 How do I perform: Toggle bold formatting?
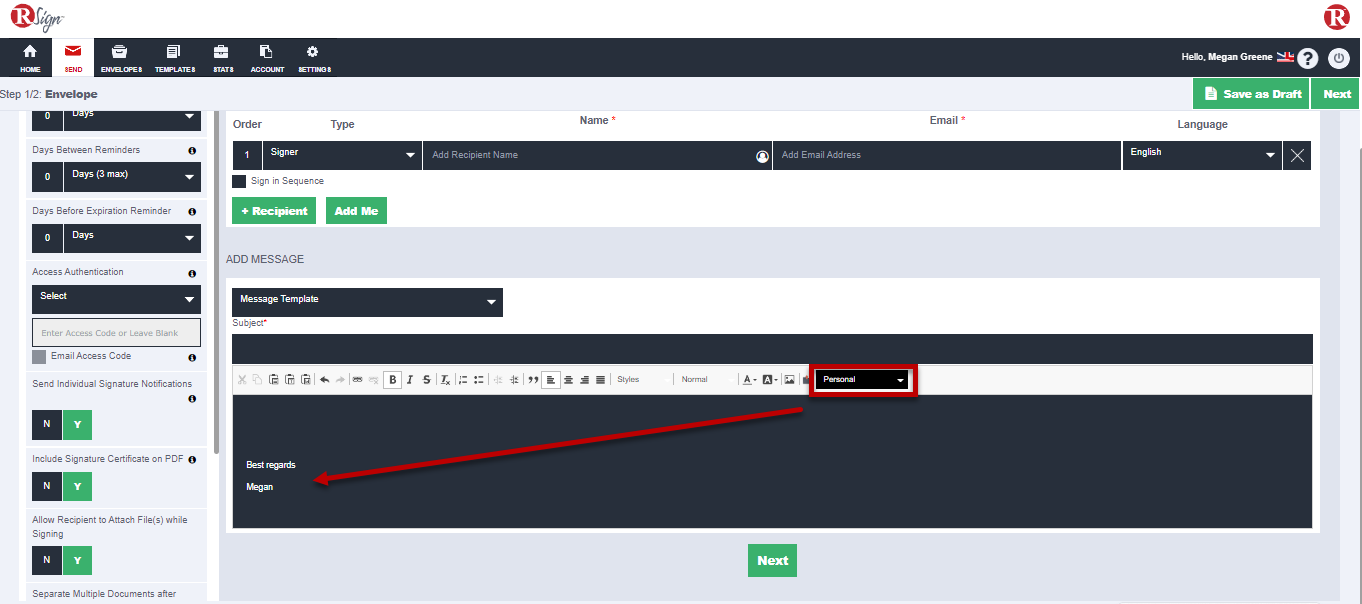[393, 379]
